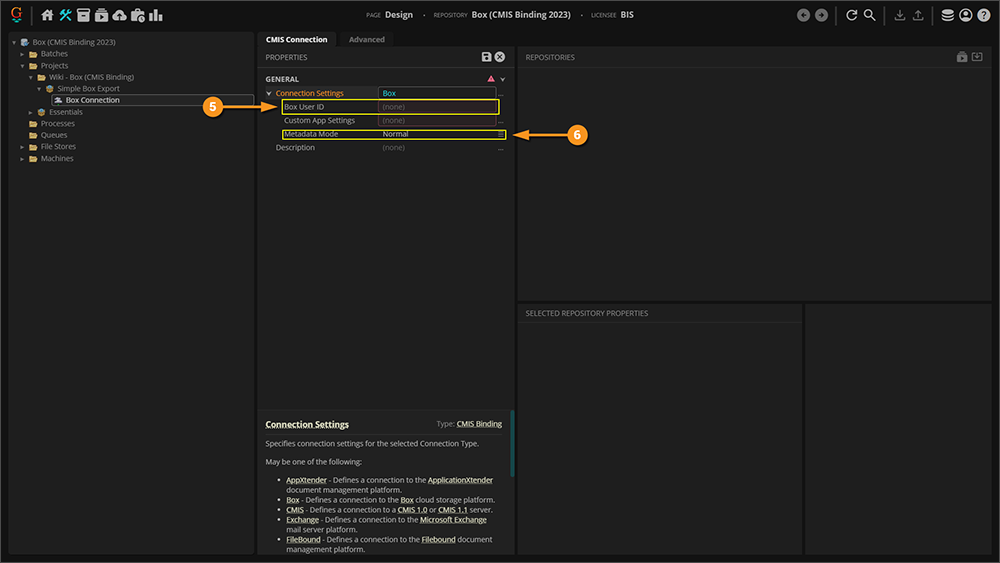This screenshot has height=563, width=1000.
Task: Open the Exchange help link
Action: click(x=302, y=520)
